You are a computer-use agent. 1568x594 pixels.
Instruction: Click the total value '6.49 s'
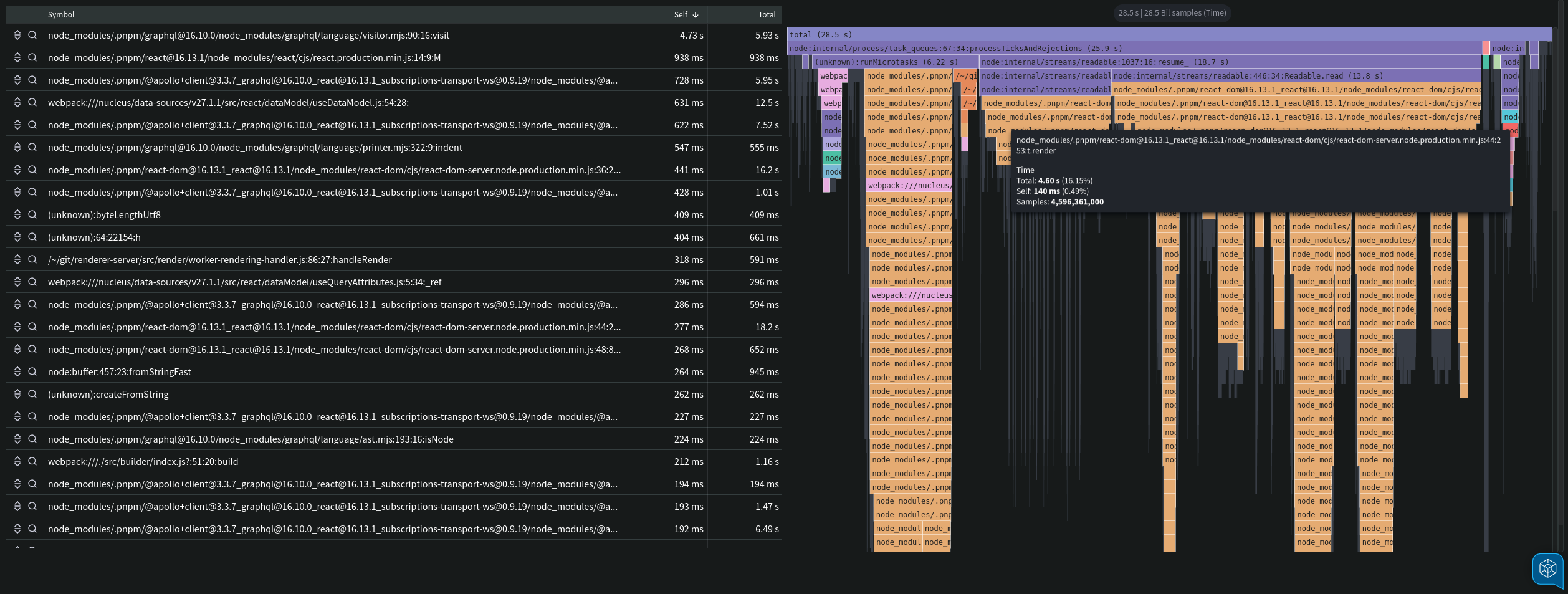click(767, 529)
